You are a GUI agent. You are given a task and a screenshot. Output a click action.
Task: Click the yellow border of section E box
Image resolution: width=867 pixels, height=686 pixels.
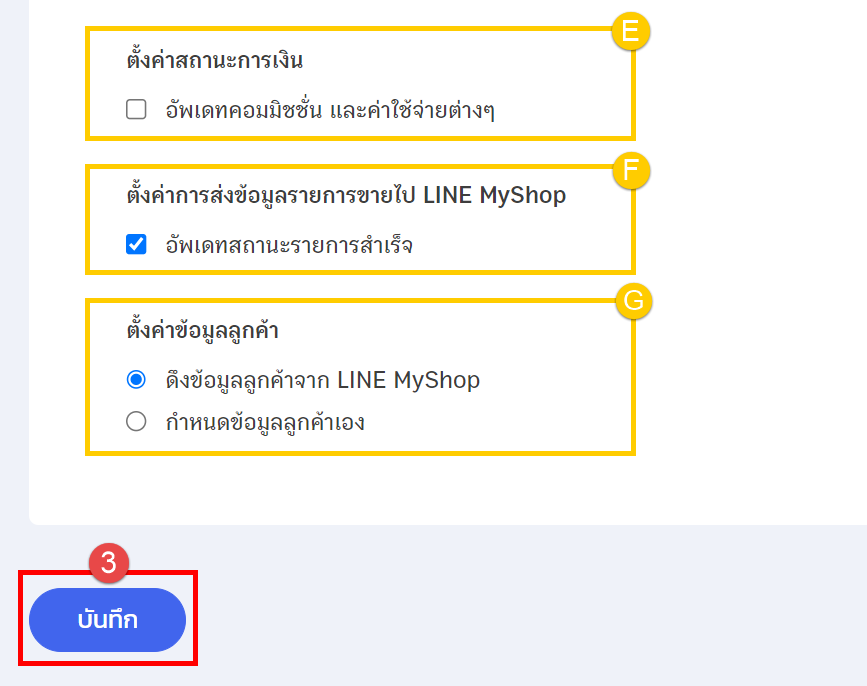click(360, 138)
